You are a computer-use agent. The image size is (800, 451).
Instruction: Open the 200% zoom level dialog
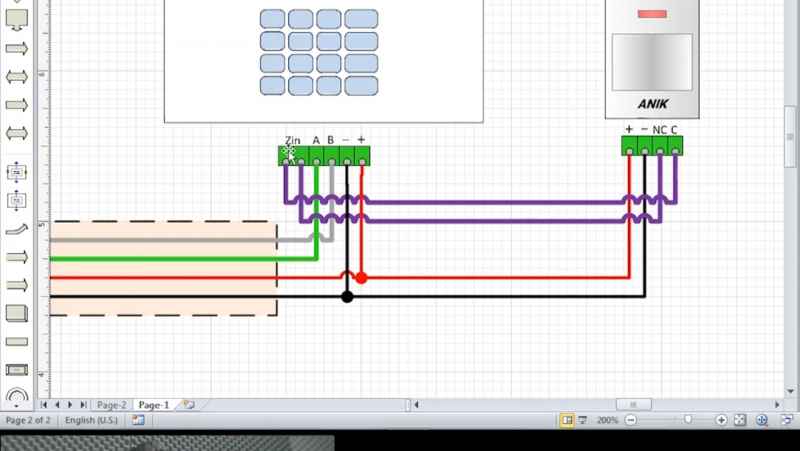coord(607,421)
